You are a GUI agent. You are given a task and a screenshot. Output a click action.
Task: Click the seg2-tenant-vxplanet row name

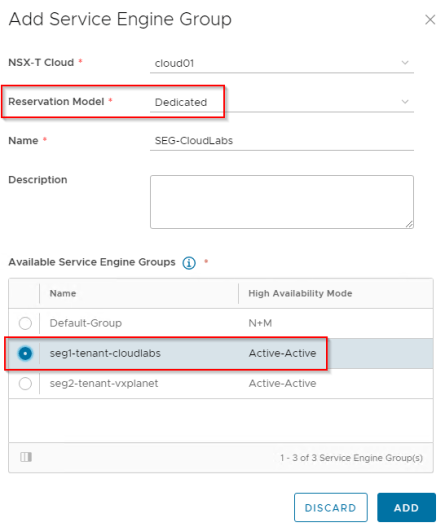104,383
